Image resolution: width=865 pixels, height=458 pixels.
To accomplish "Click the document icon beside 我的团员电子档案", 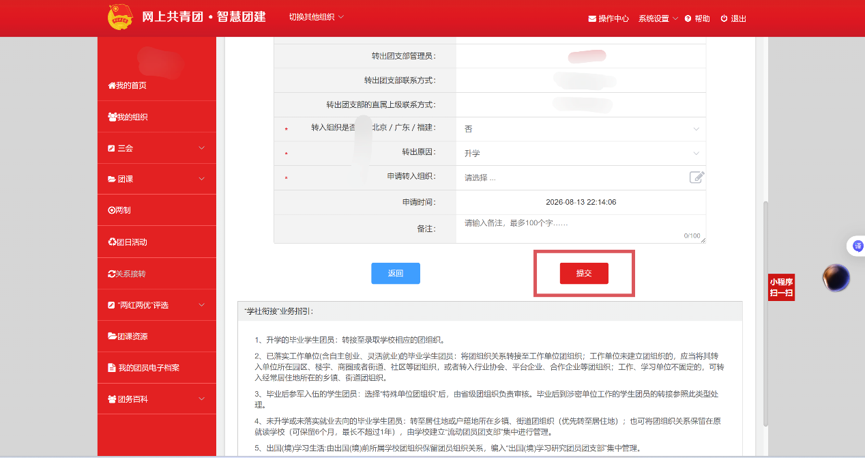I will (x=111, y=368).
